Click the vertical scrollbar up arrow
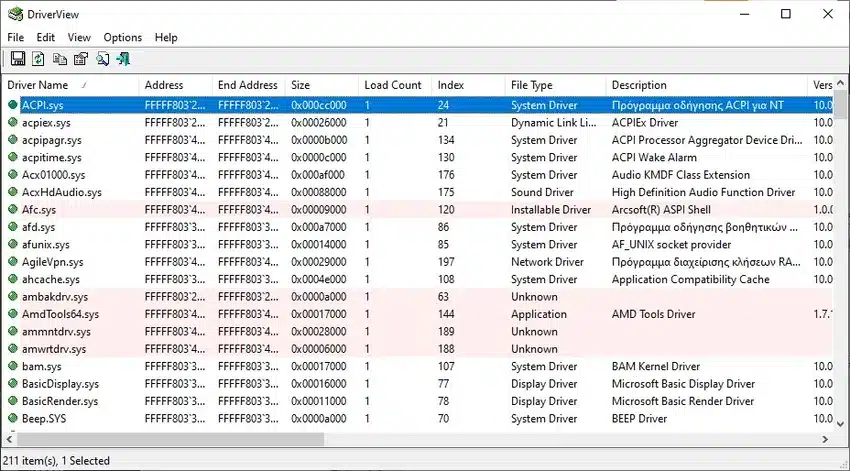The width and height of the screenshot is (850, 471). click(840, 83)
